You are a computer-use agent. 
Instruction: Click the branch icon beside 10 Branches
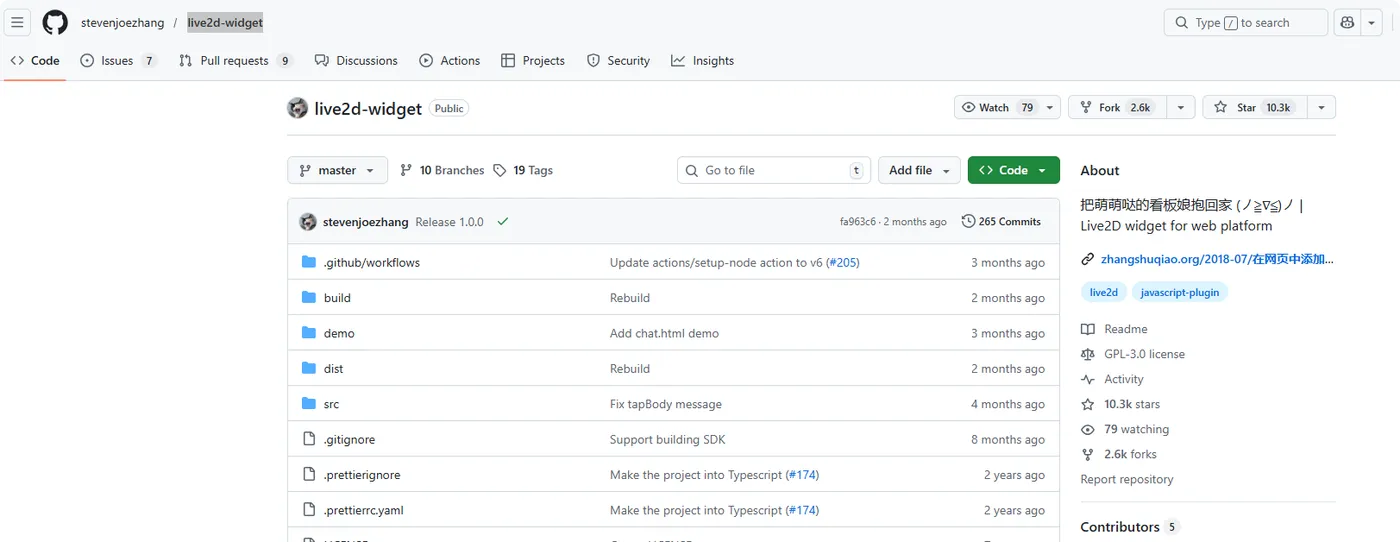pyautogui.click(x=406, y=170)
